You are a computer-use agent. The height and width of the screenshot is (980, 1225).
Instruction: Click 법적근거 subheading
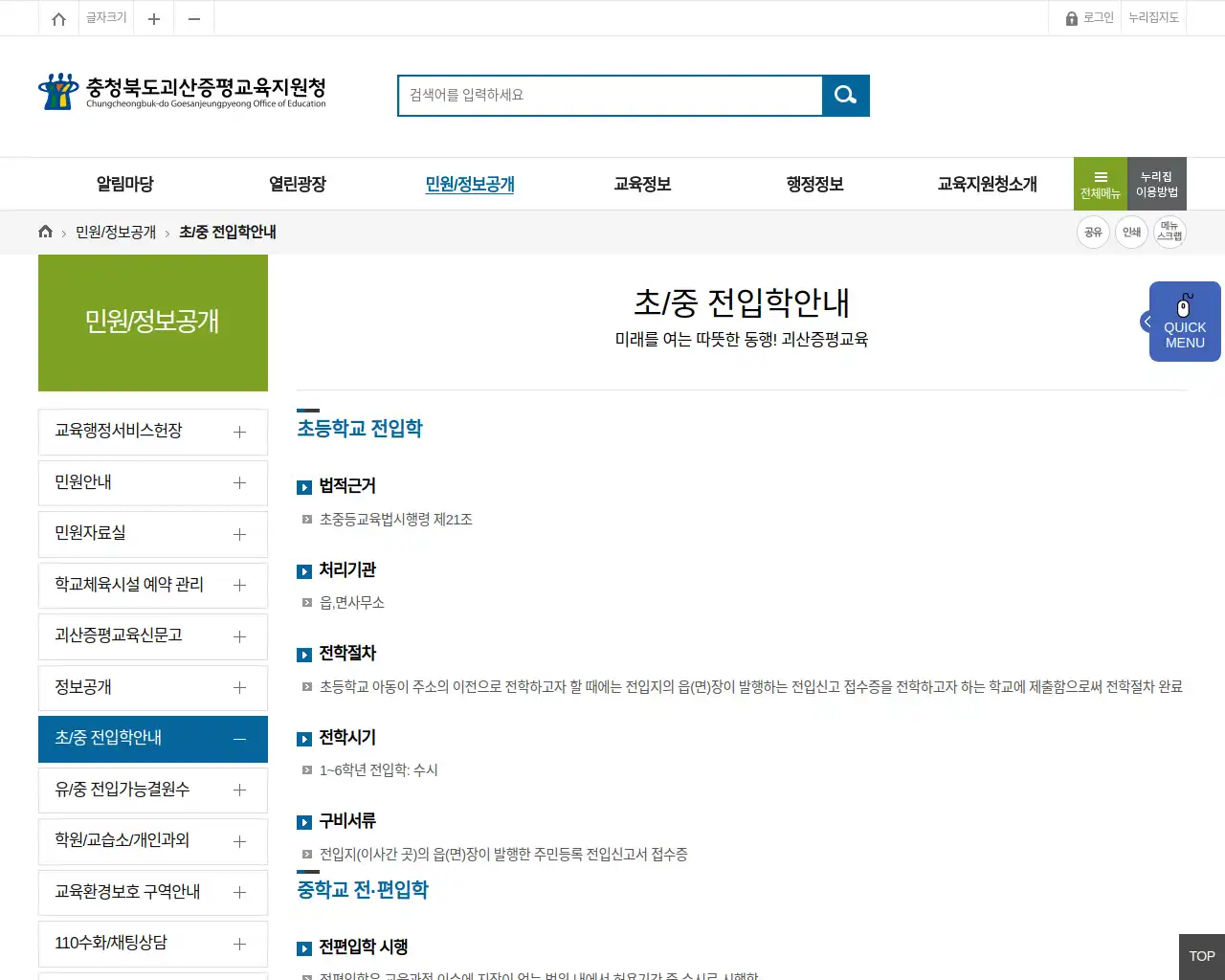pyautogui.click(x=347, y=486)
